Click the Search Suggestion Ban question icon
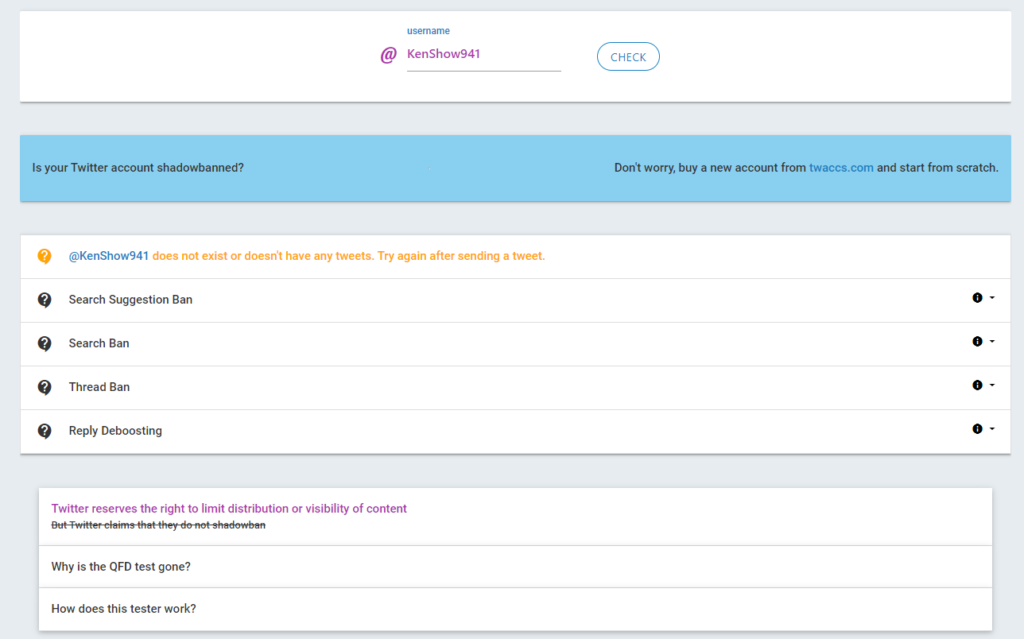Screen dimensions: 1024x639 point(44,300)
